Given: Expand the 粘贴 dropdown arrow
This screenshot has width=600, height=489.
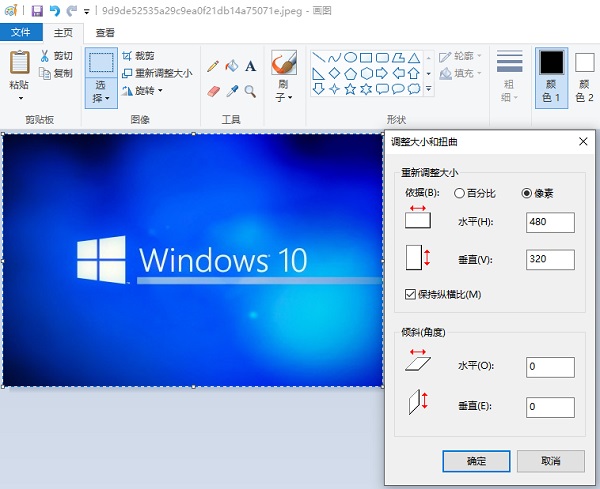Looking at the screenshot, I should (x=21, y=98).
